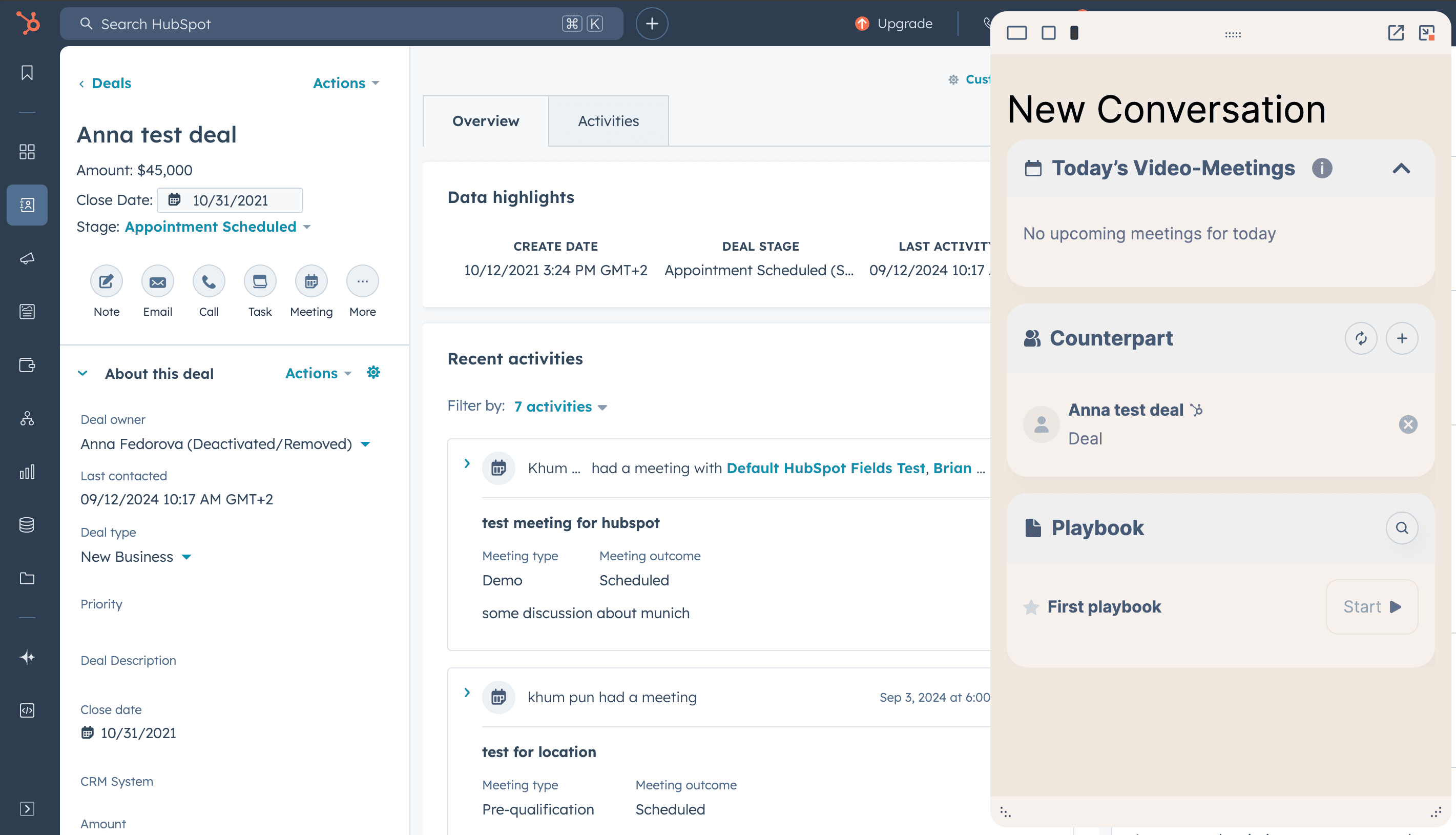1456x835 pixels.
Task: Open the bookmarks icon in sidebar
Action: [27, 73]
